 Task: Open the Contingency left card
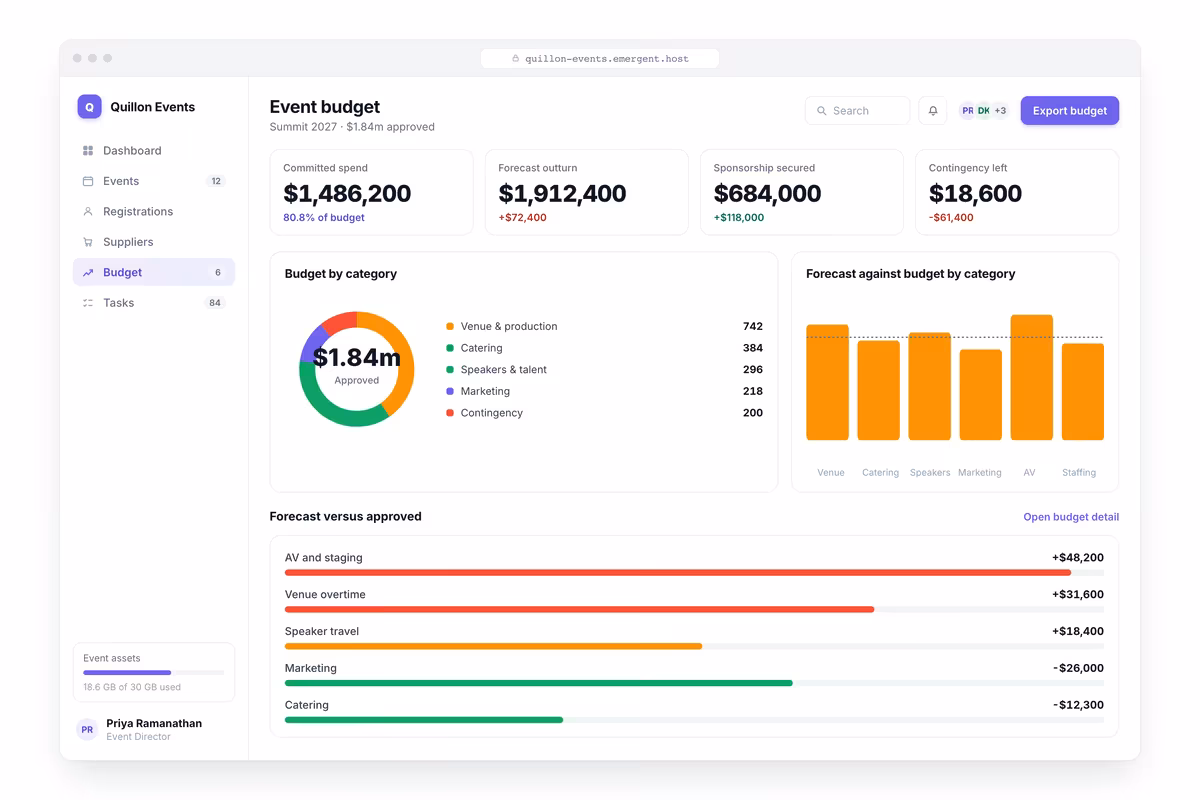1017,193
